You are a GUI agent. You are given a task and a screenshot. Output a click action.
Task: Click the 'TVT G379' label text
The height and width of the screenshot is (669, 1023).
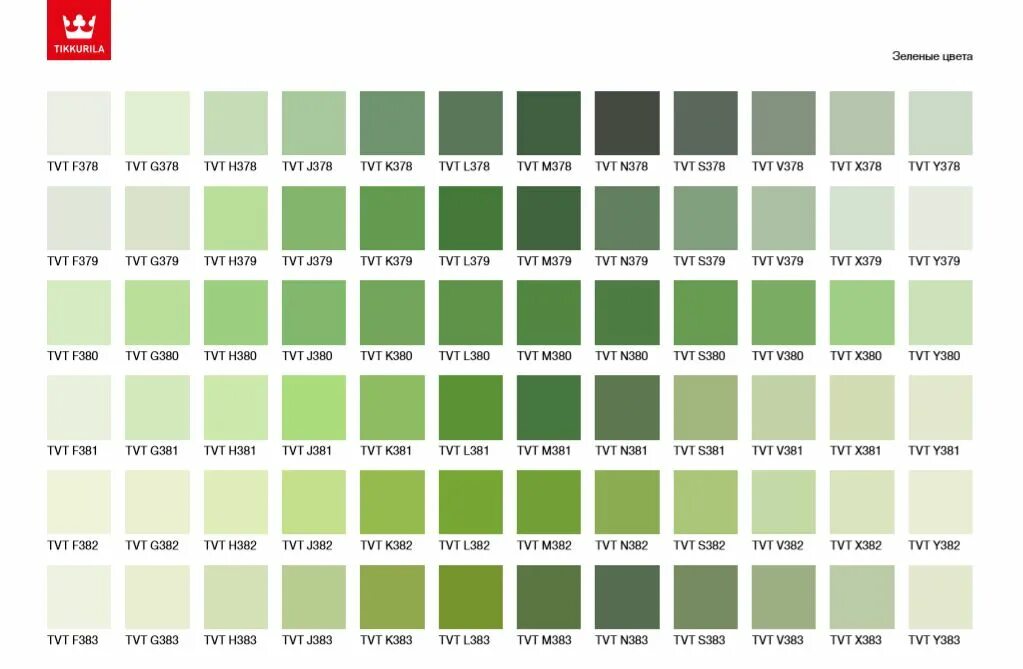click(x=152, y=261)
